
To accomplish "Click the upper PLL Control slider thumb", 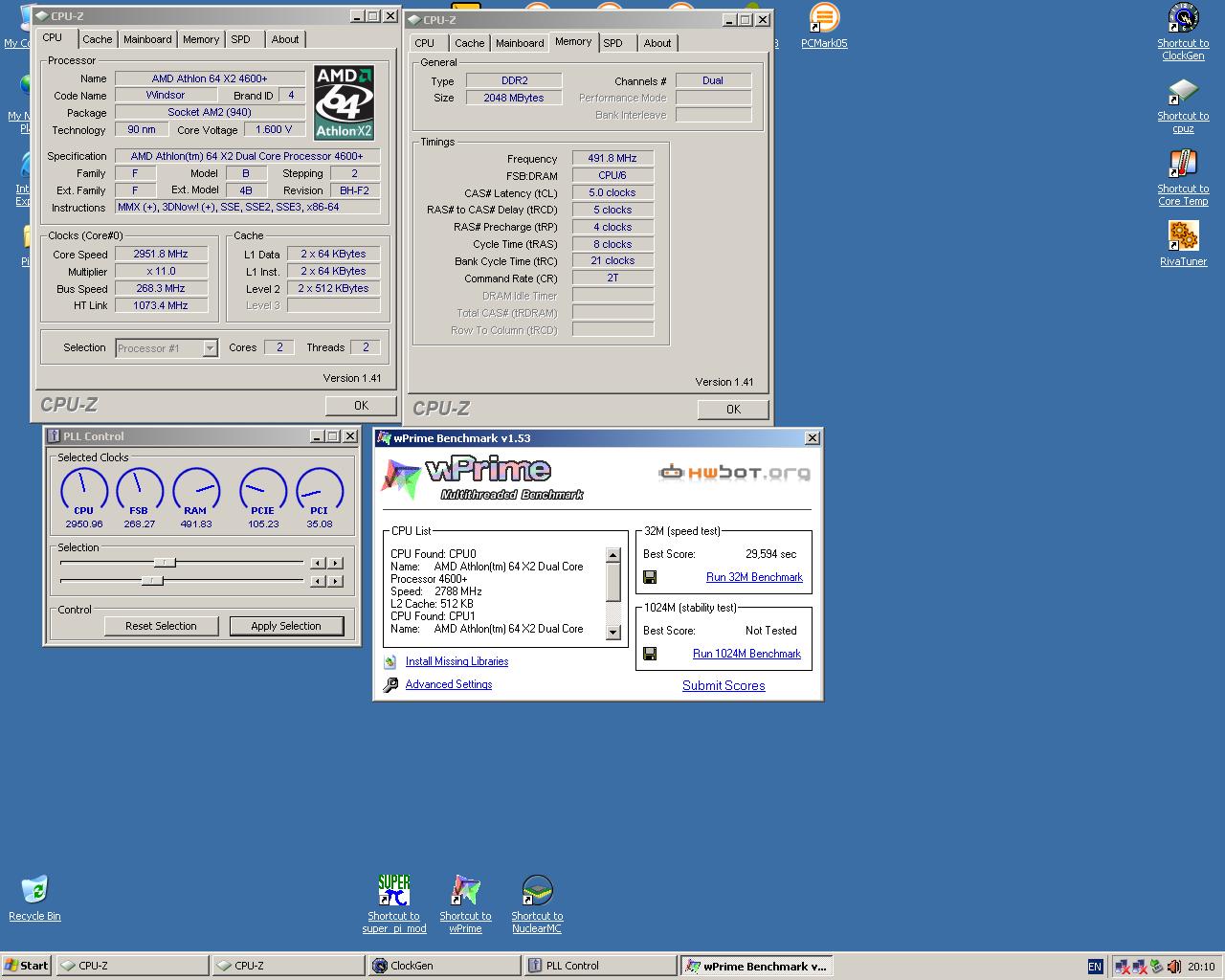I will [x=165, y=563].
